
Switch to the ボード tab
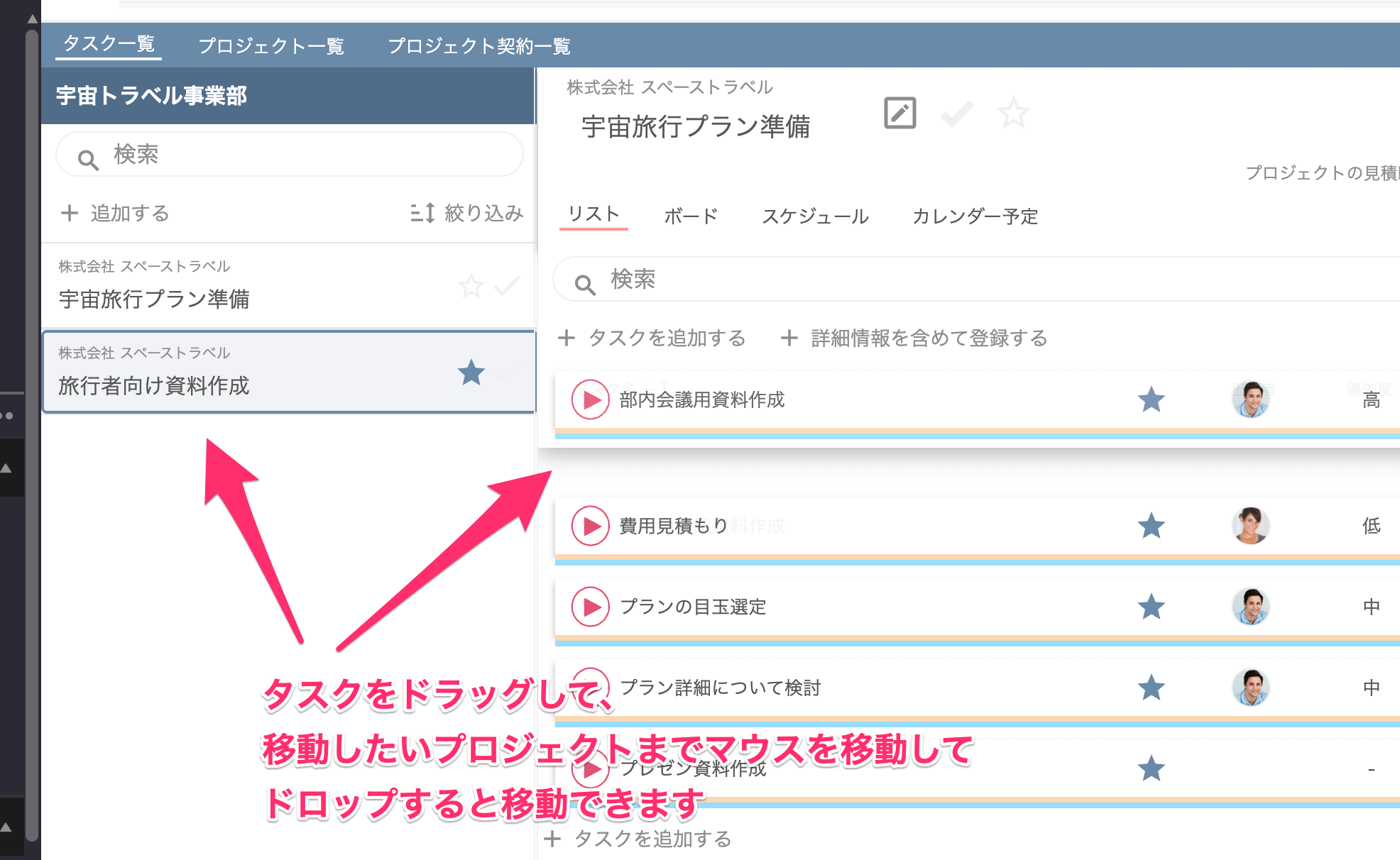690,216
